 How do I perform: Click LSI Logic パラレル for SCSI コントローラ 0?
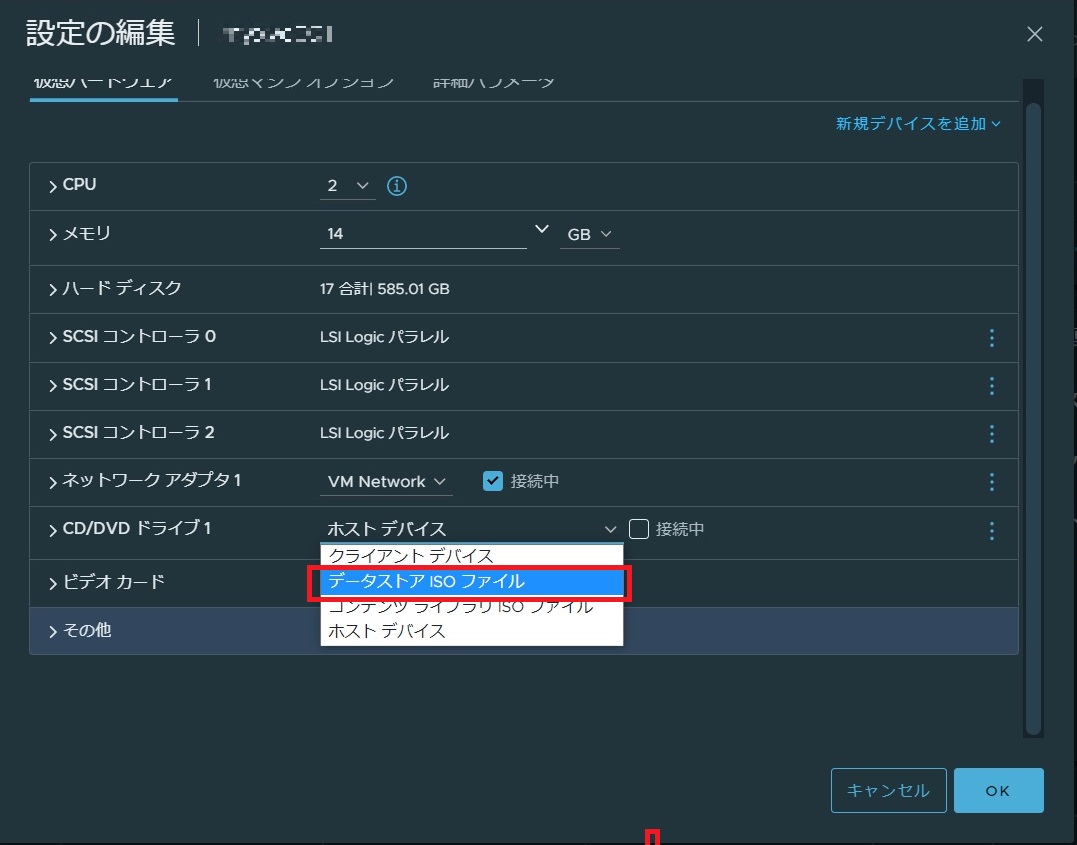(385, 337)
